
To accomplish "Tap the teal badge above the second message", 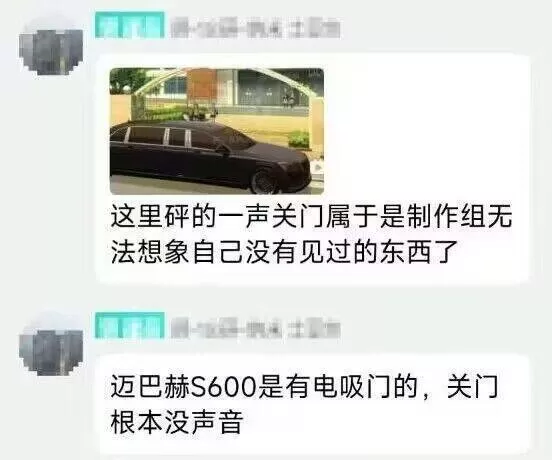I will [x=130, y=325].
